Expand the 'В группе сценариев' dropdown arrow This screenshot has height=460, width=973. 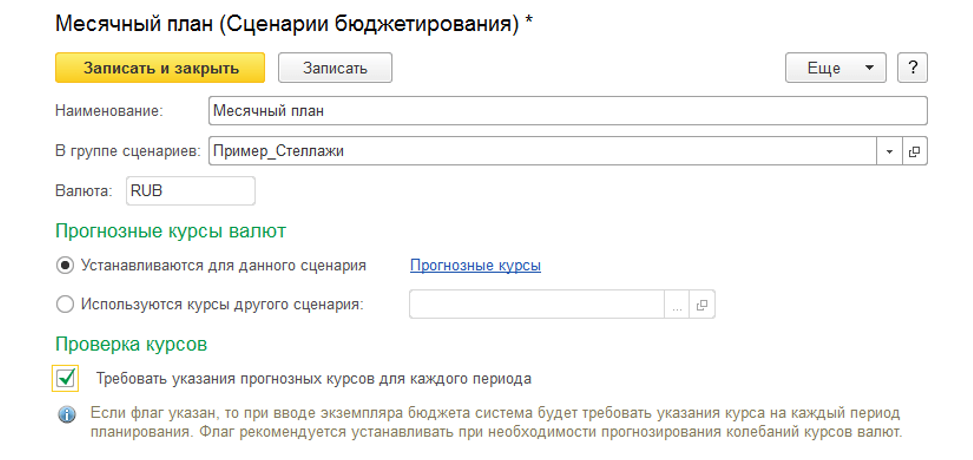(889, 152)
